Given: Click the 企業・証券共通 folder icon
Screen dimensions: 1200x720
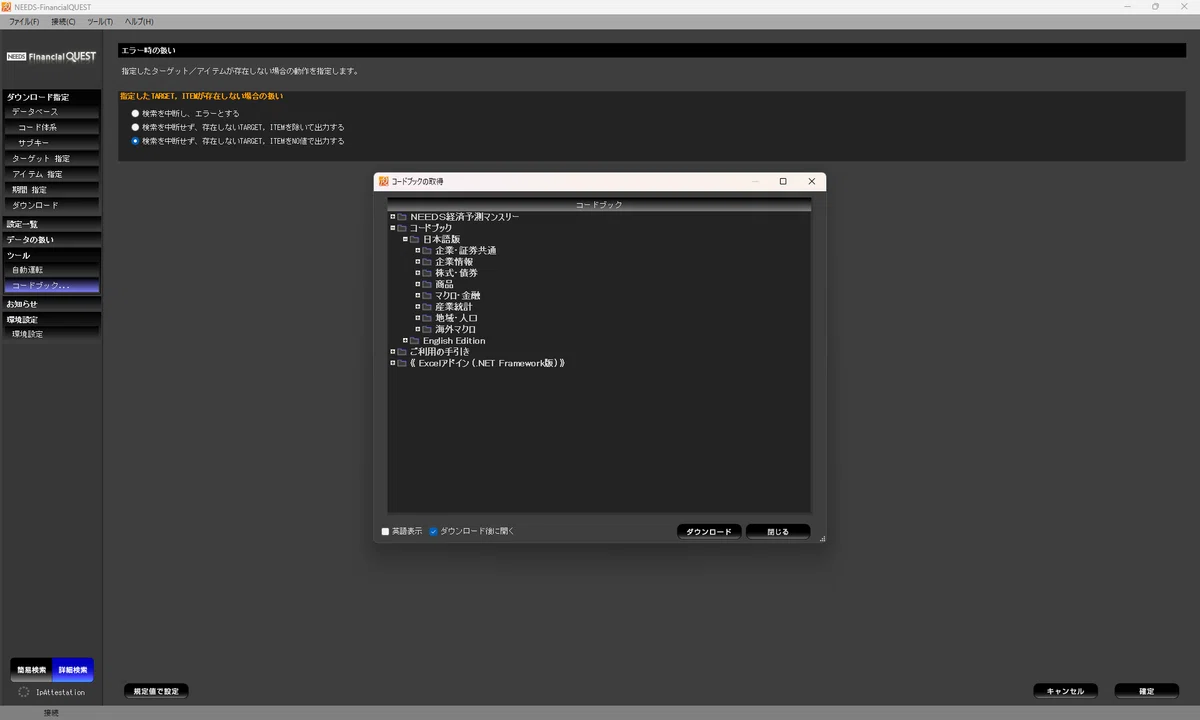Looking at the screenshot, I should coord(427,251).
